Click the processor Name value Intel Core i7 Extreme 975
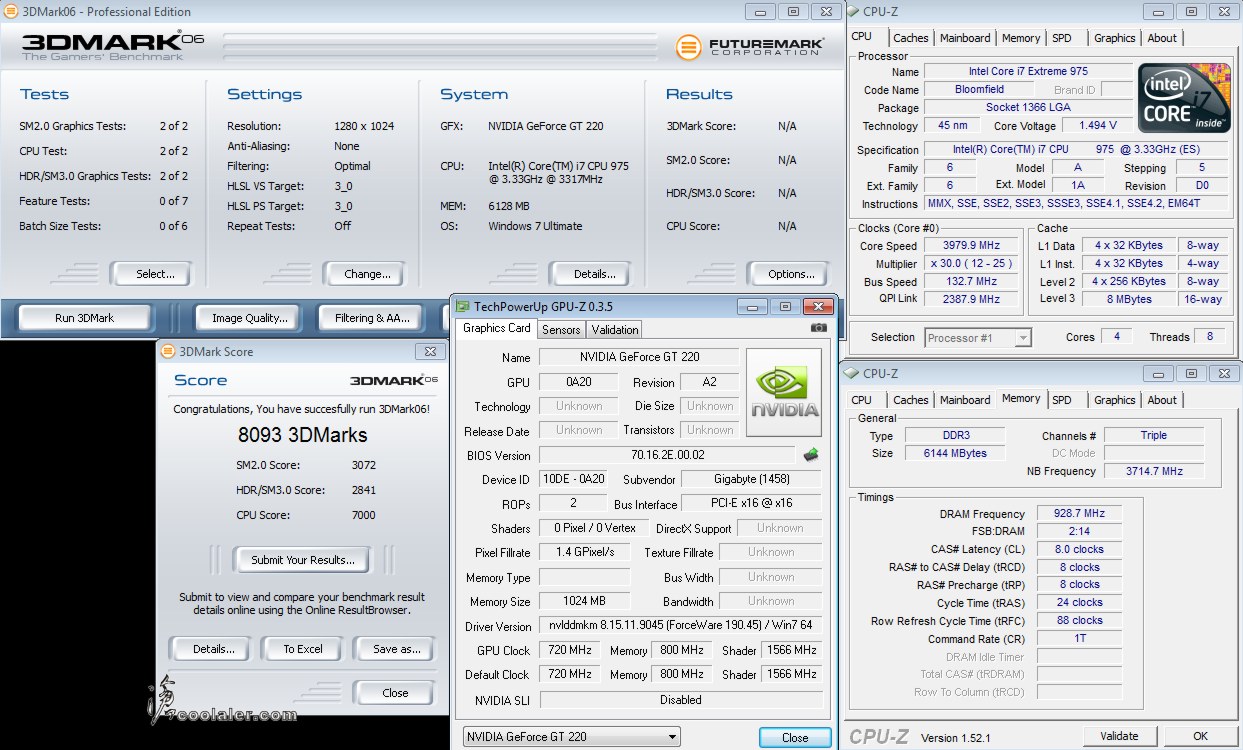This screenshot has width=1243, height=750. (x=1028, y=72)
